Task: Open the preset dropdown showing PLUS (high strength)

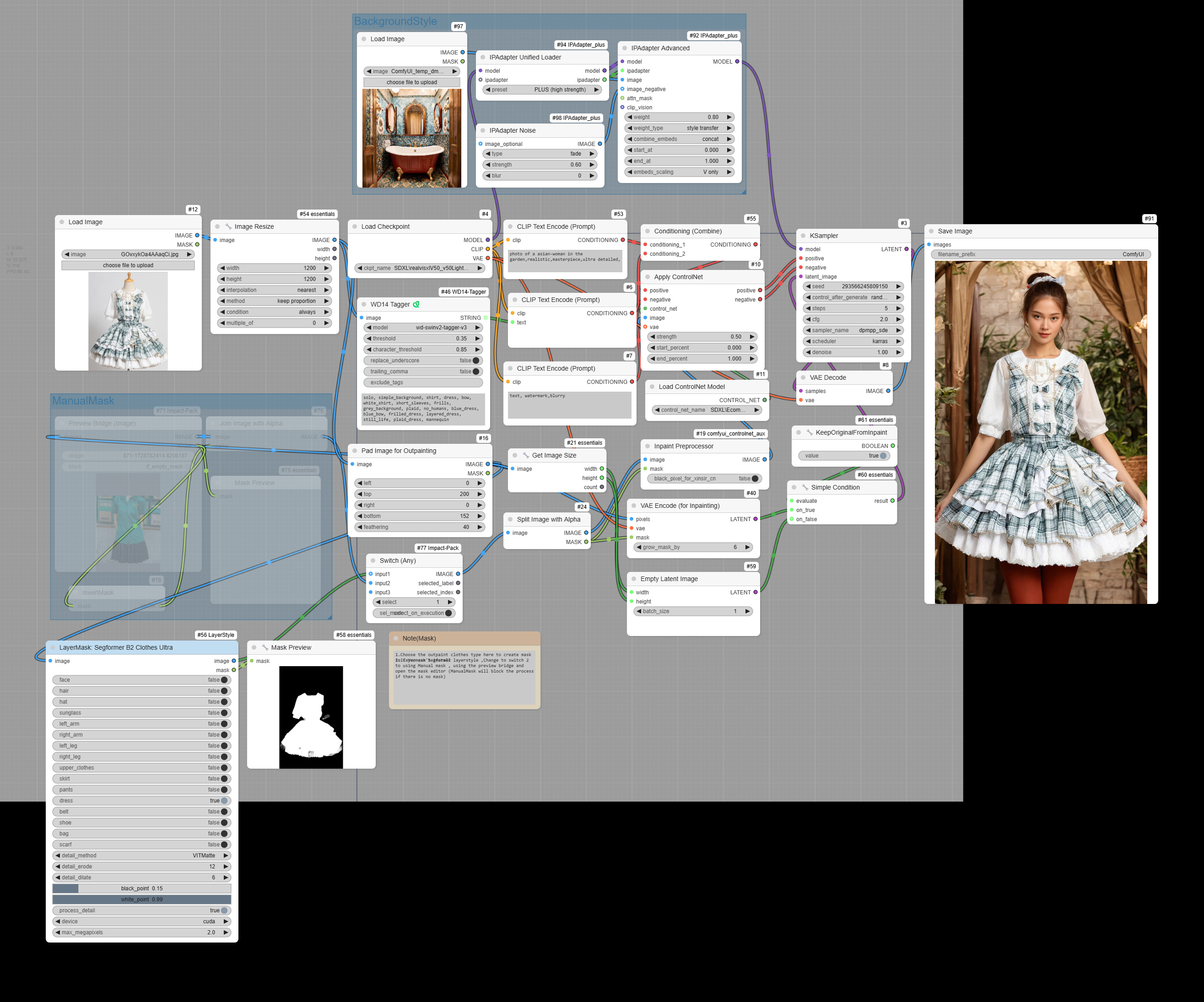Action: (x=541, y=90)
